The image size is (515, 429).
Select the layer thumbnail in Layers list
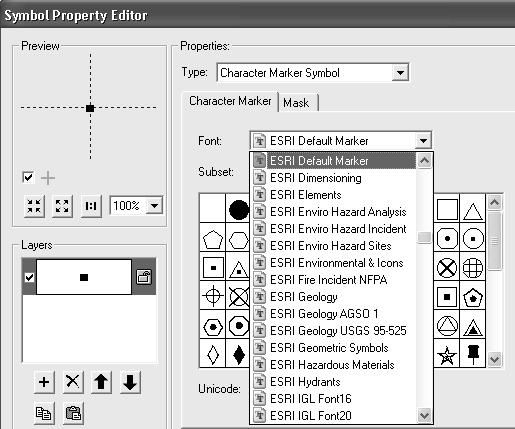[x=84, y=277]
